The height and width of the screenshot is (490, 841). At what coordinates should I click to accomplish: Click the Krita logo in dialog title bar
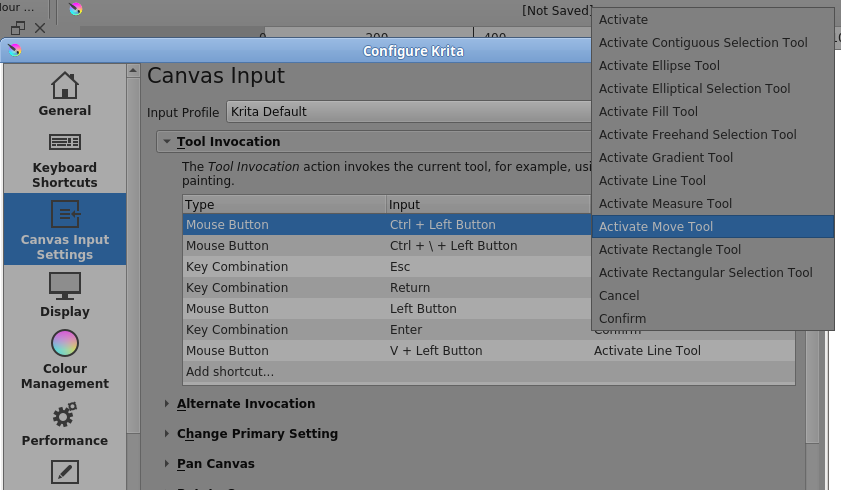(x=15, y=50)
